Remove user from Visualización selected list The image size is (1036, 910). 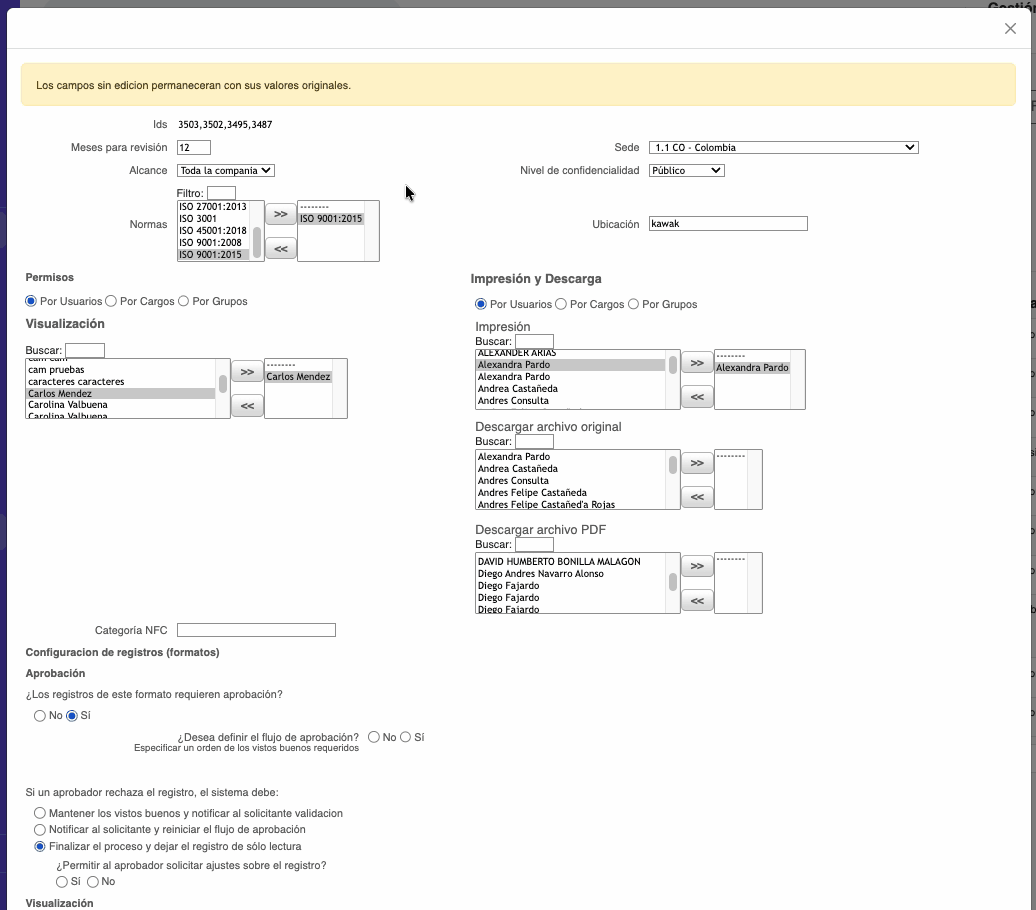247,406
